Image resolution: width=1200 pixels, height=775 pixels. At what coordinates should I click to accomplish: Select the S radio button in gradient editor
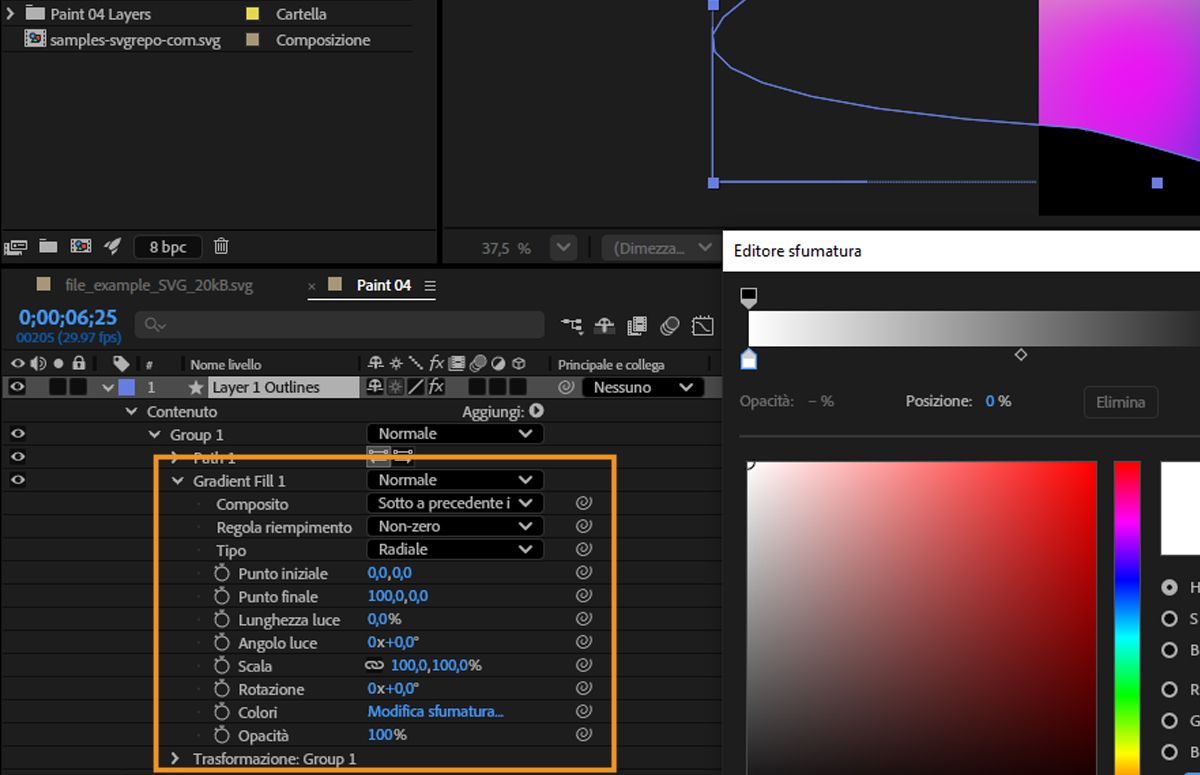click(1169, 619)
